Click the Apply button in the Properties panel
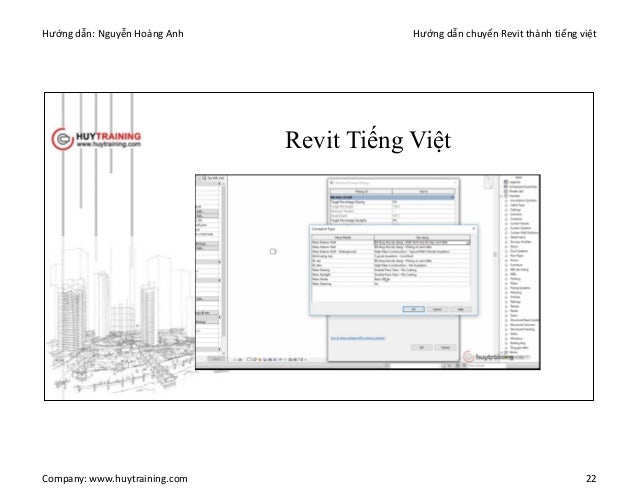 215,358
